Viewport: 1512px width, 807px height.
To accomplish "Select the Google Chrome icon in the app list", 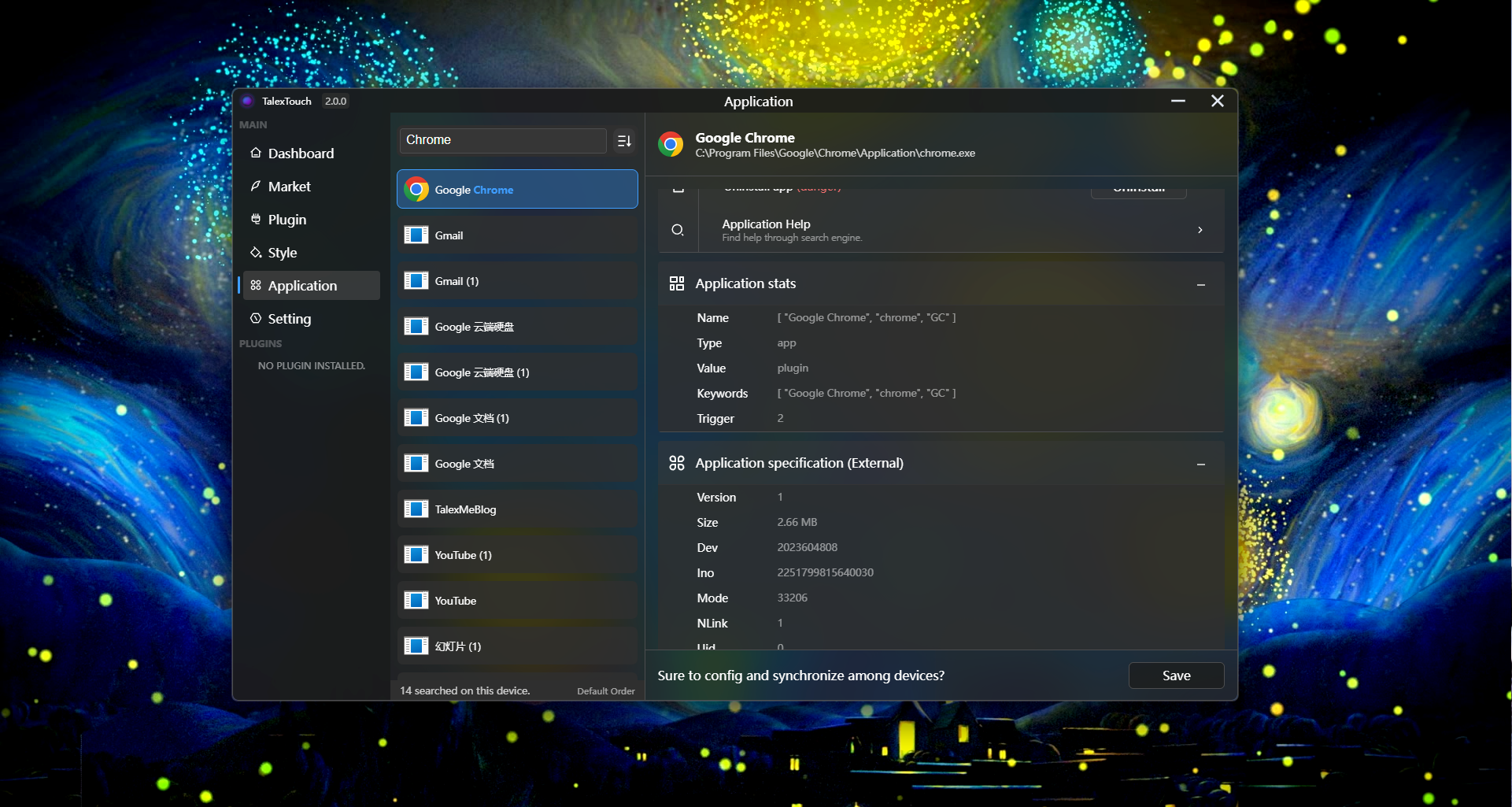I will pyautogui.click(x=416, y=189).
